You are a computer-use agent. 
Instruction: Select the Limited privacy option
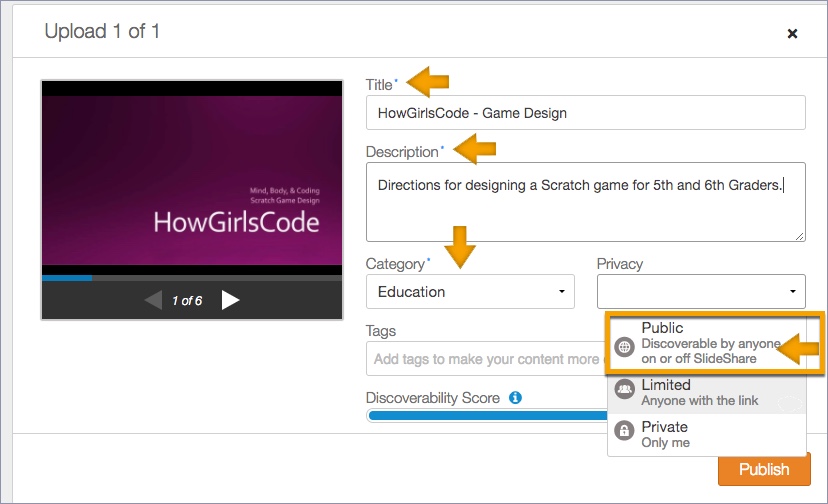click(707, 393)
